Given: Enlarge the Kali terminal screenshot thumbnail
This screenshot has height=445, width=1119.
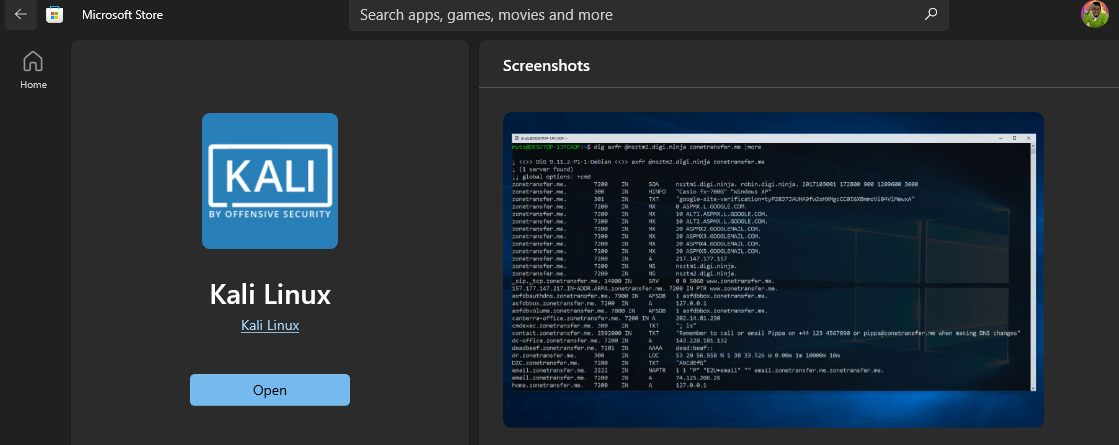Looking at the screenshot, I should click(x=773, y=270).
